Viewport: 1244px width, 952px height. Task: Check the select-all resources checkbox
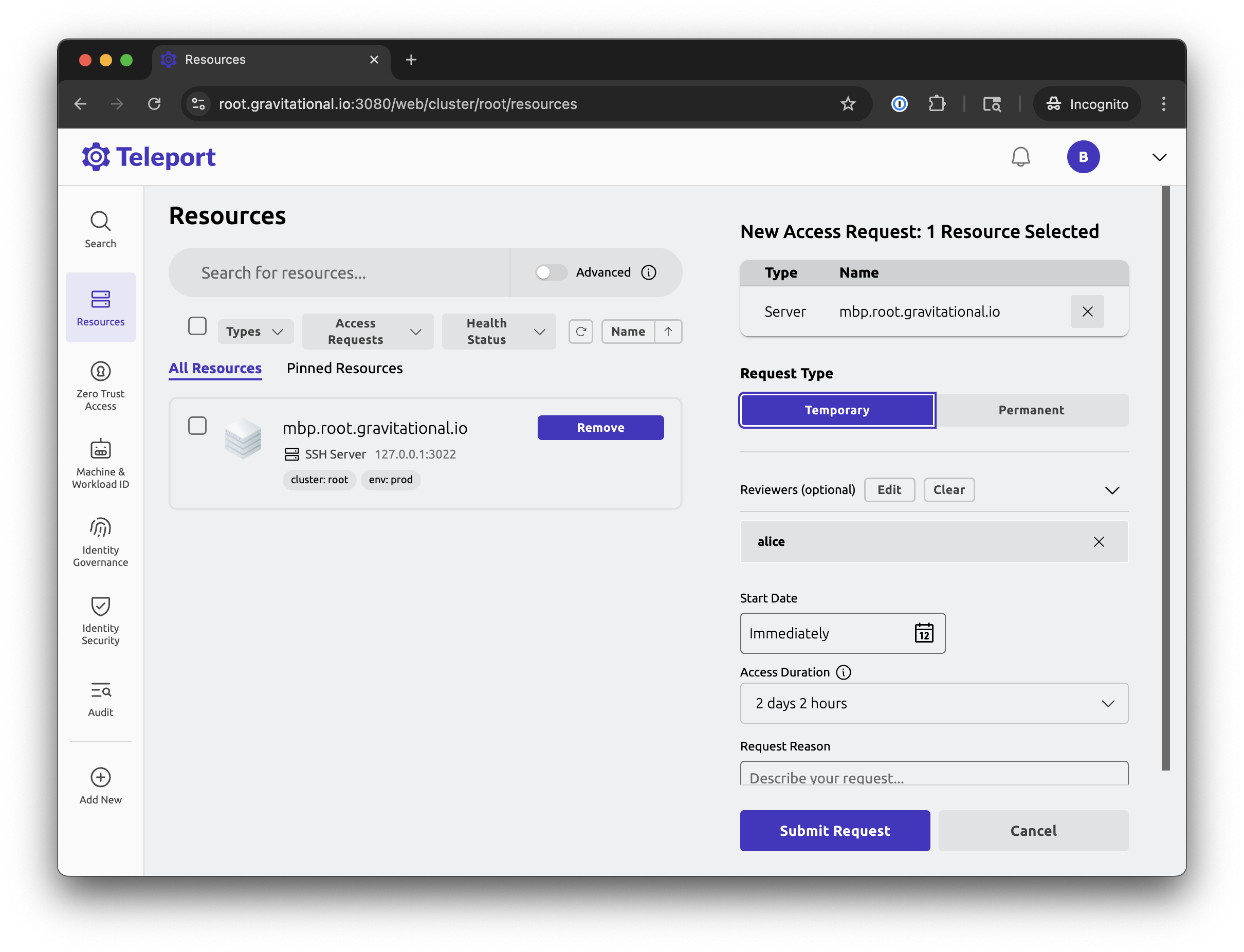click(197, 326)
